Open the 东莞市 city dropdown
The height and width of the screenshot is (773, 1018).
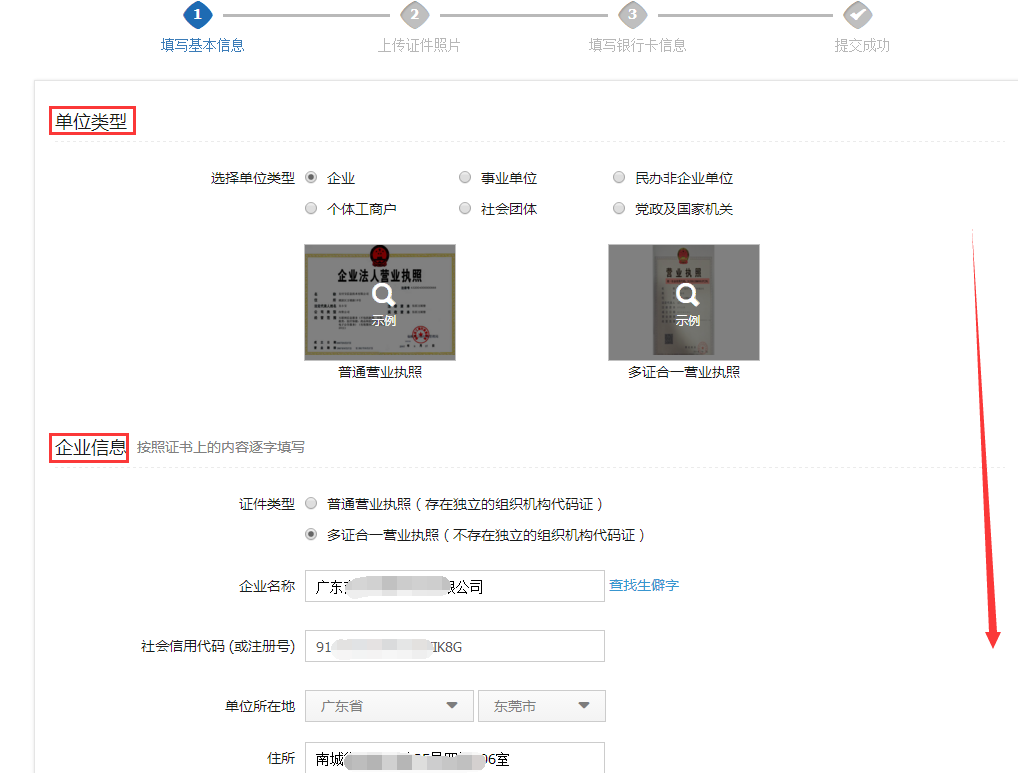(x=541, y=706)
